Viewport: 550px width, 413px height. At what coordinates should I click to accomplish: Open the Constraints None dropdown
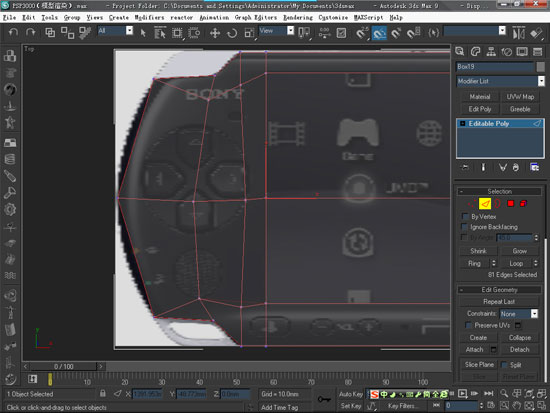click(x=519, y=314)
